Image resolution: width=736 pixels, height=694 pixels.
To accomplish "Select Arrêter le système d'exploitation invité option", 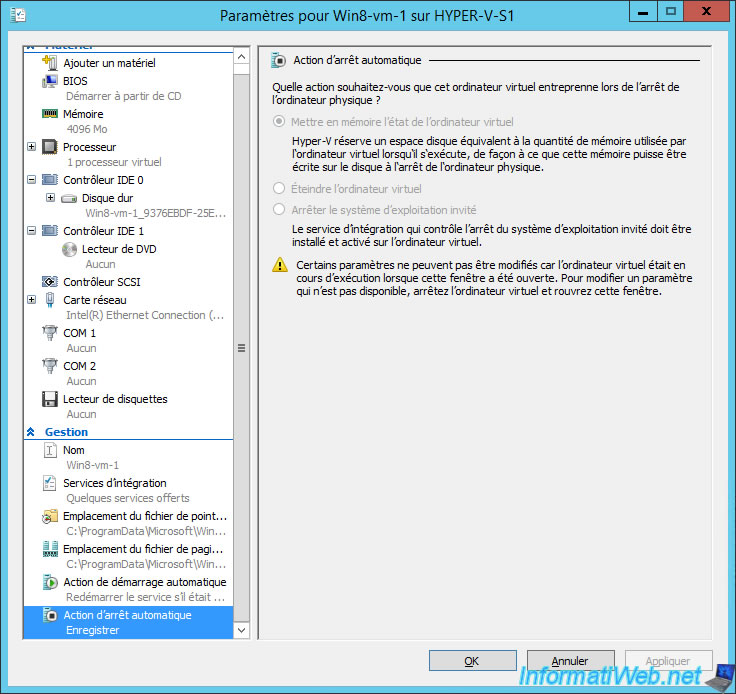I will pos(279,209).
